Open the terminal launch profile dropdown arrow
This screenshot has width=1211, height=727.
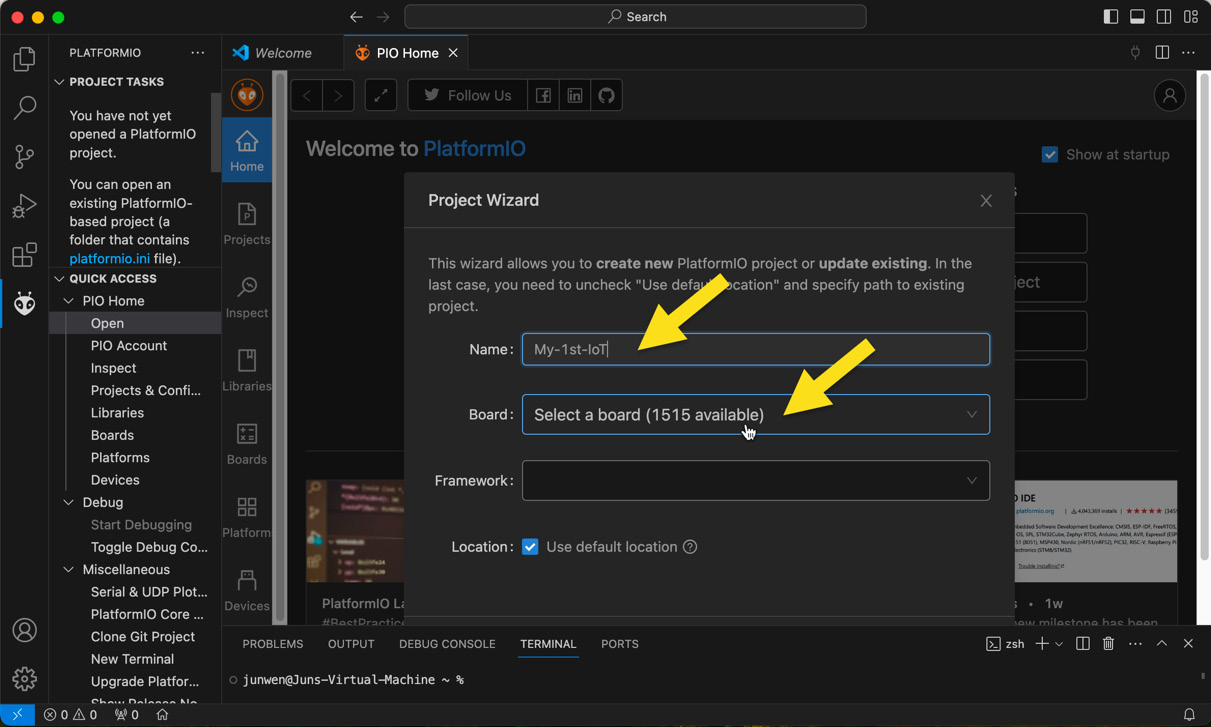(1059, 644)
